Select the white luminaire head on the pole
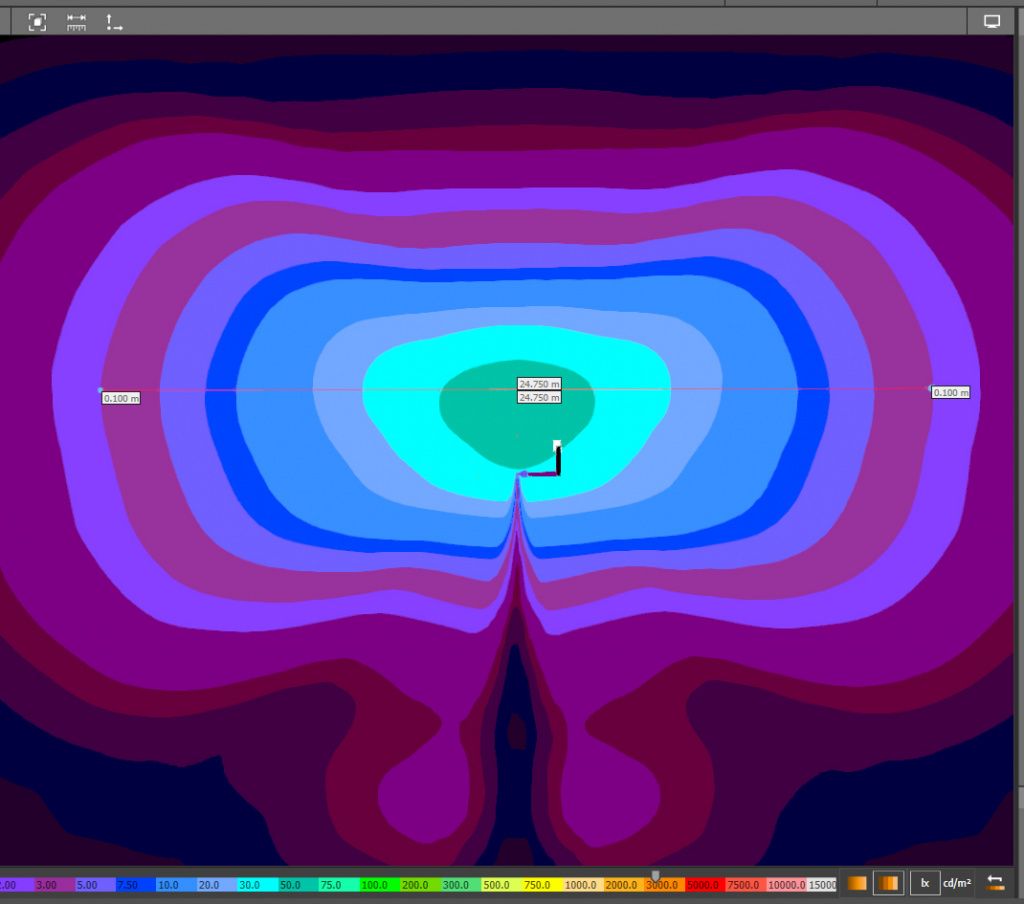Image resolution: width=1024 pixels, height=904 pixels. click(557, 445)
